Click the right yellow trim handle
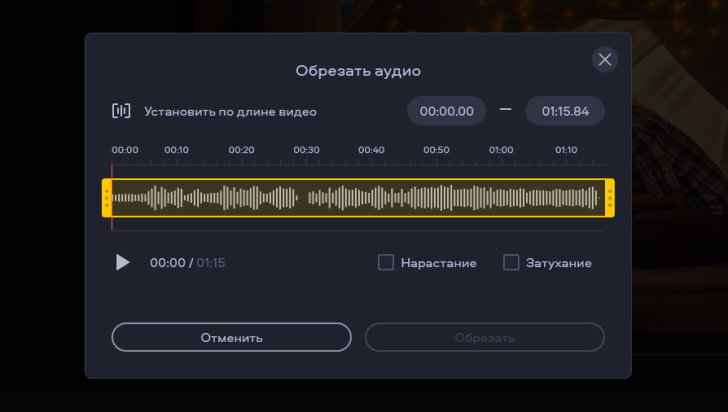The height and width of the screenshot is (412, 728). pos(609,198)
